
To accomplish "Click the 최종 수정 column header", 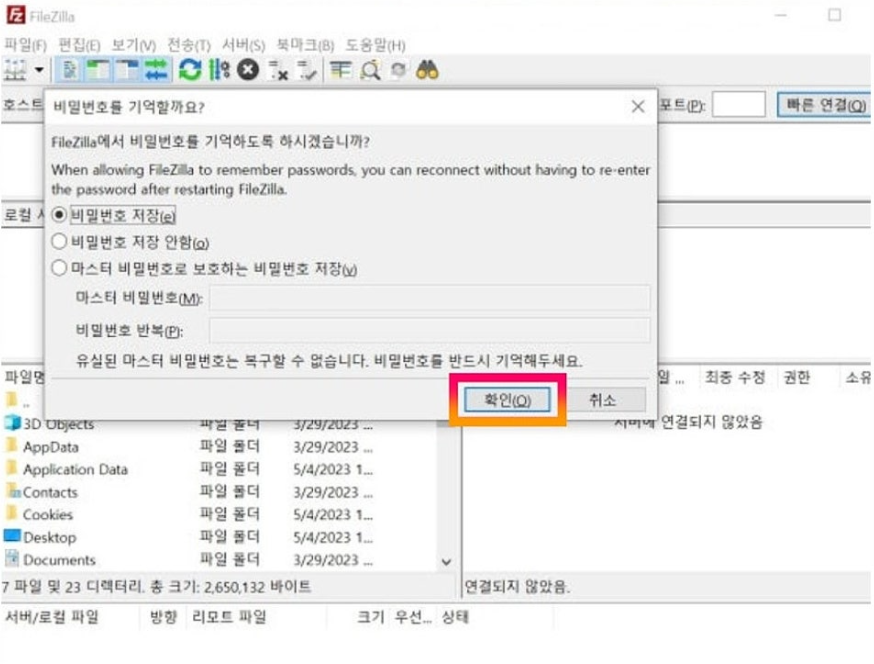I will tap(735, 377).
